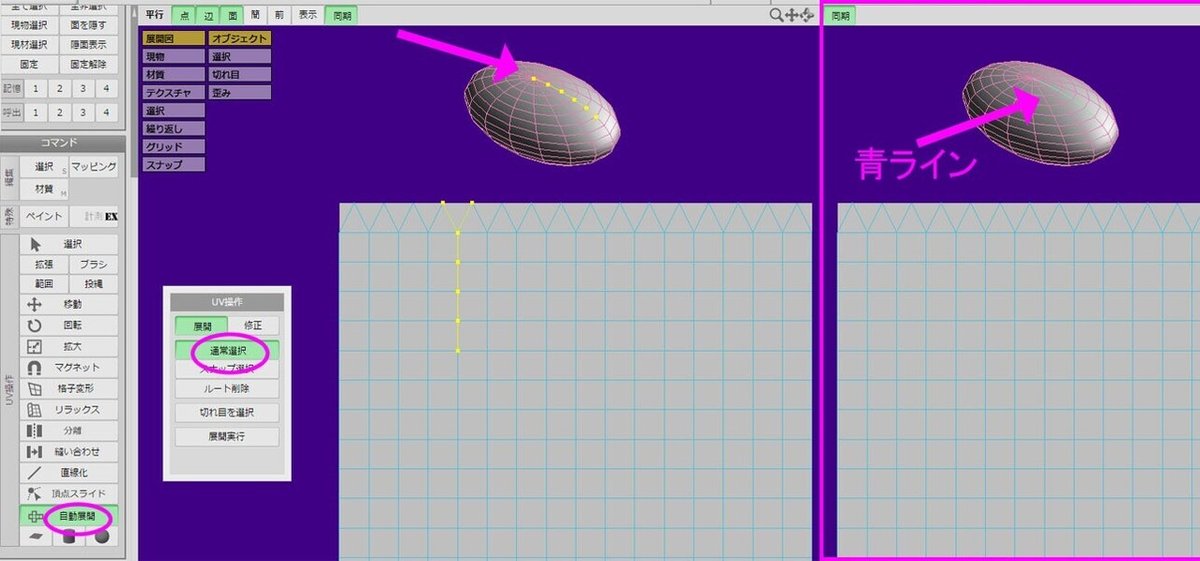This screenshot has height=561, width=1200.
Task: Click 展開実行 button
Action: pyautogui.click(x=227, y=436)
